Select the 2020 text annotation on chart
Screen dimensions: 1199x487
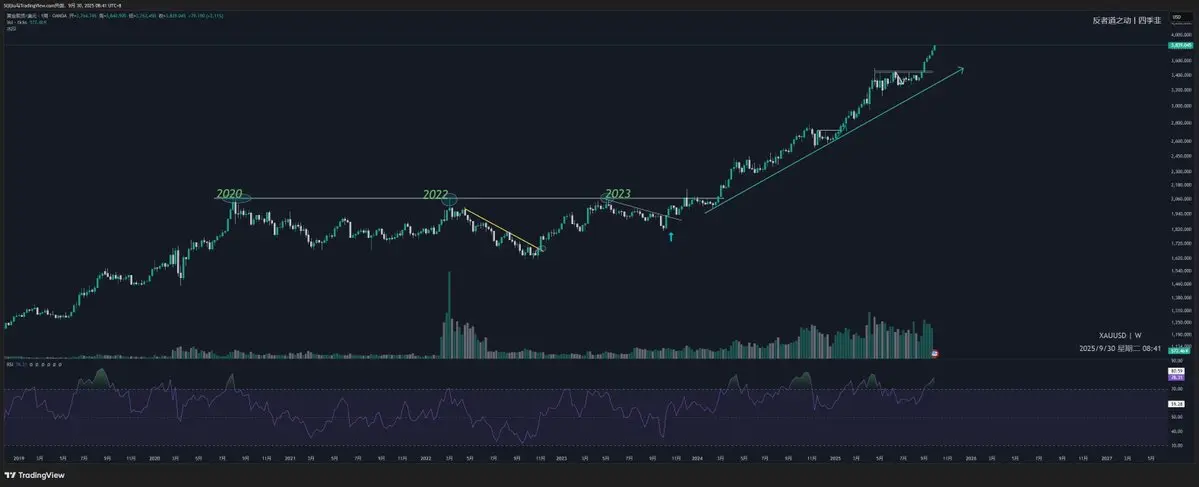[230, 194]
